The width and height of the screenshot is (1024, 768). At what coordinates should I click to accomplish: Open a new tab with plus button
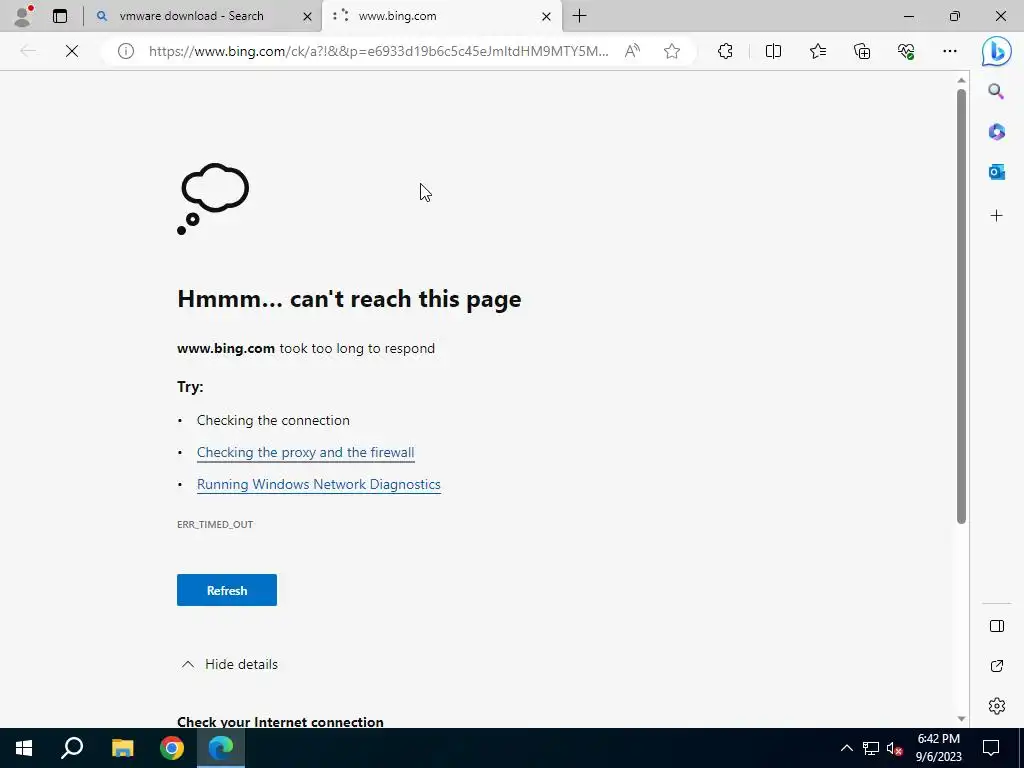(x=579, y=16)
